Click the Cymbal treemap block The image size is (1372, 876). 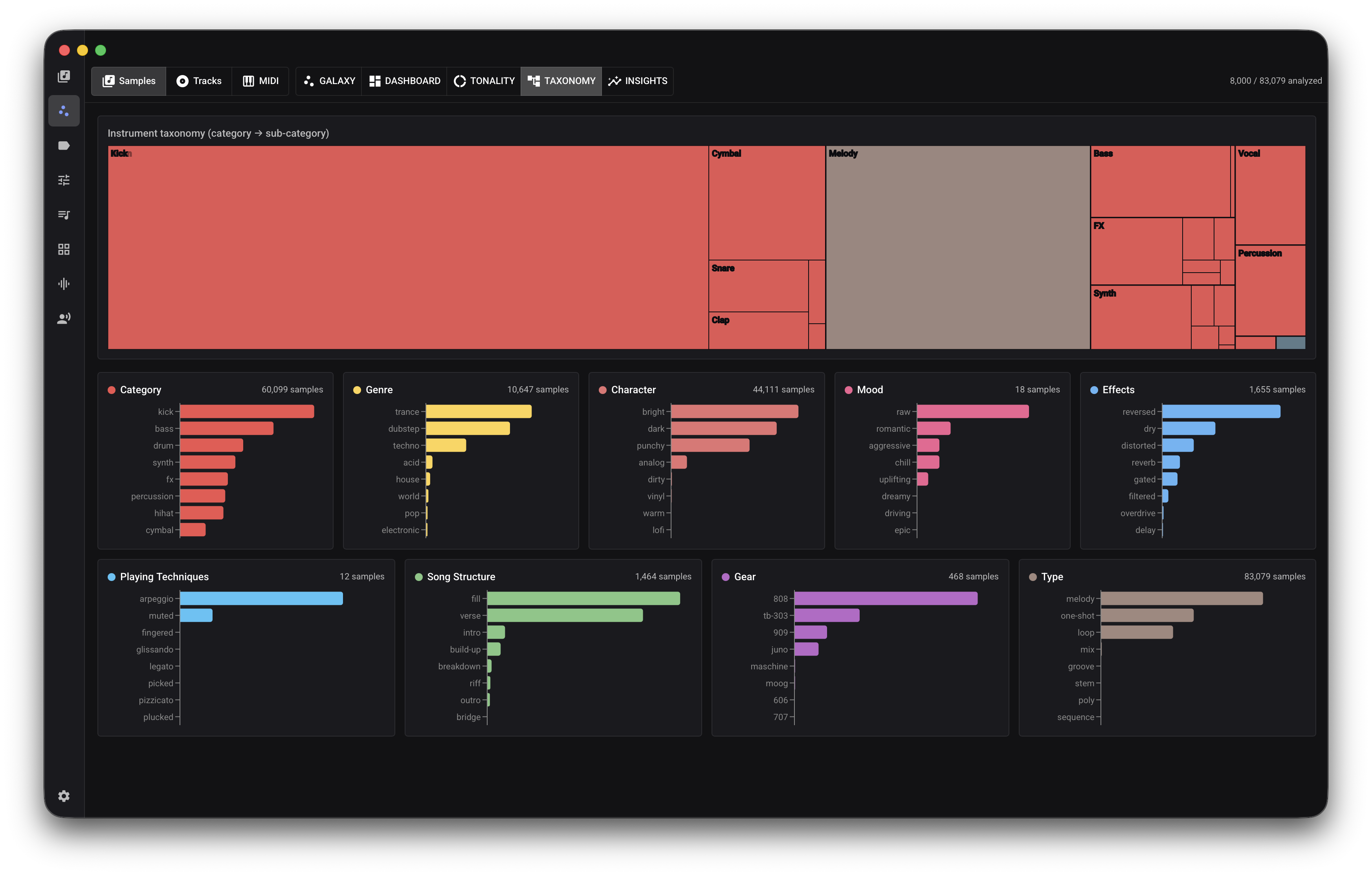767,203
